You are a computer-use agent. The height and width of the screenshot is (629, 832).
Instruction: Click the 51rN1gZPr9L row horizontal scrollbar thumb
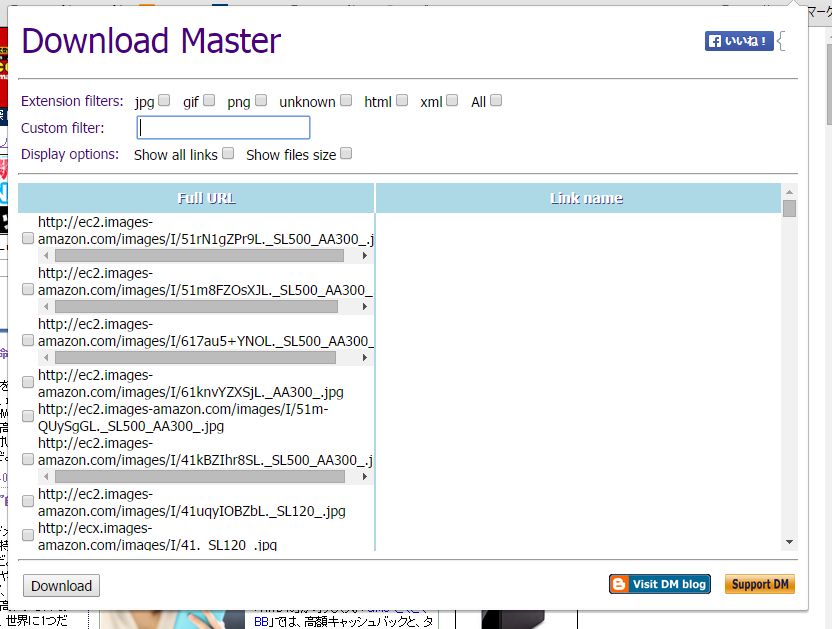(200, 256)
